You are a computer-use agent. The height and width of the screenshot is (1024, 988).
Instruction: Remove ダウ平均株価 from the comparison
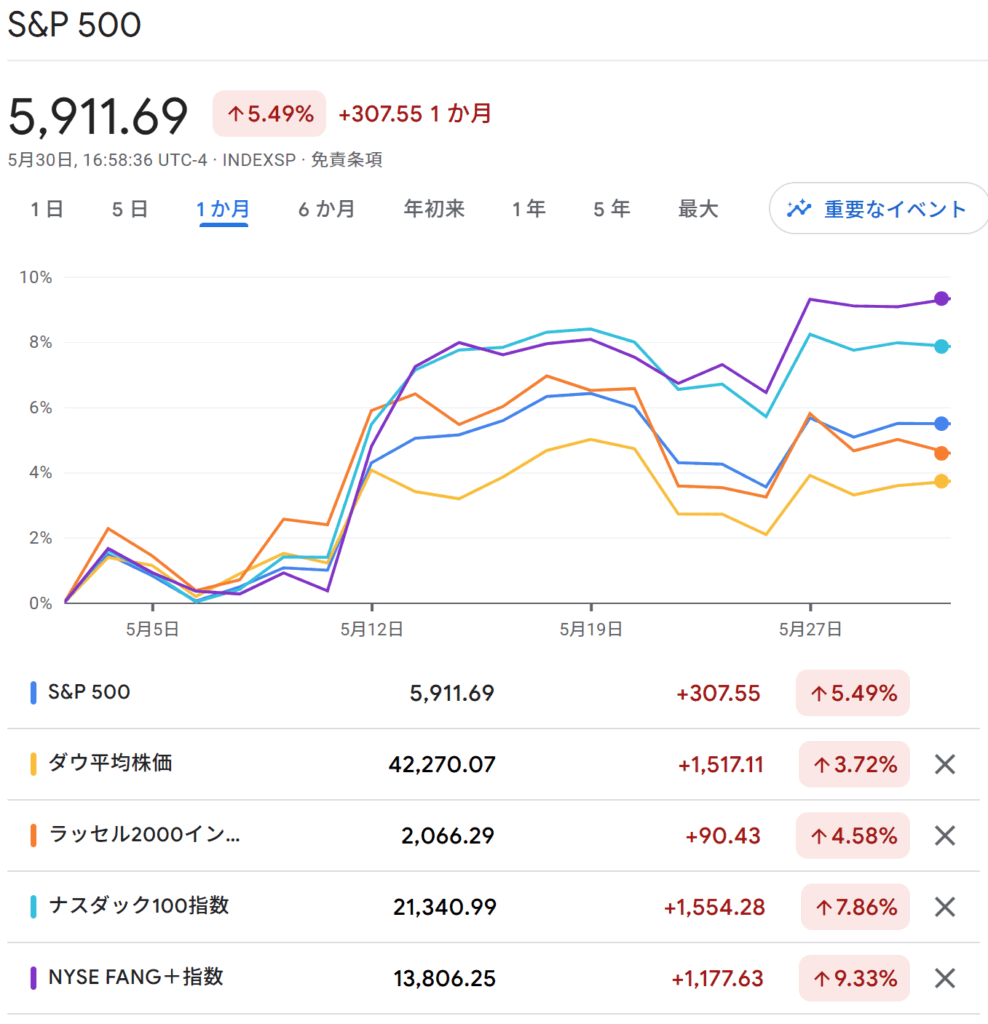[x=944, y=764]
